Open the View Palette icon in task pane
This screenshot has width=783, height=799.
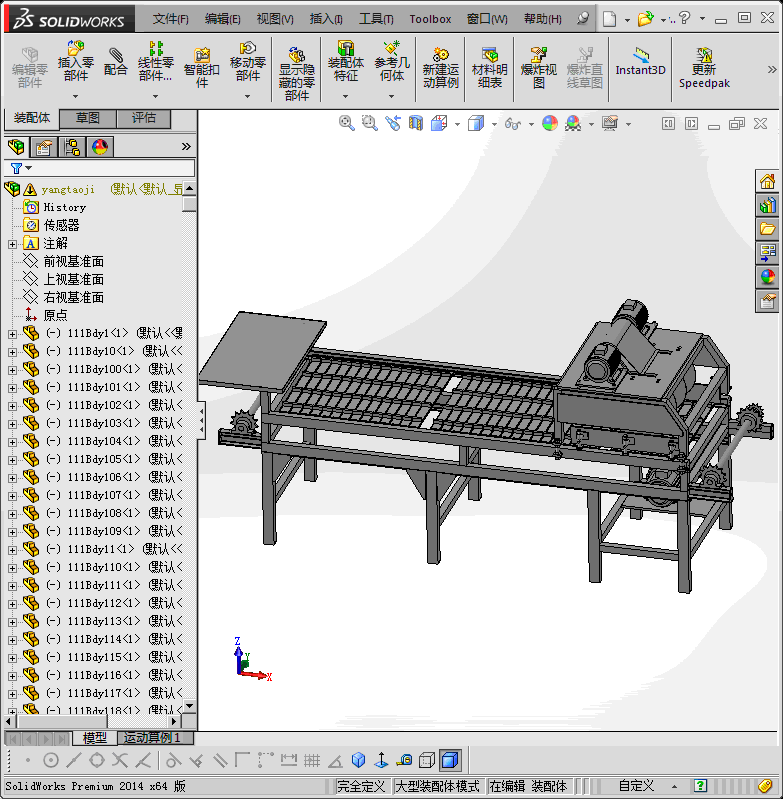[x=767, y=252]
